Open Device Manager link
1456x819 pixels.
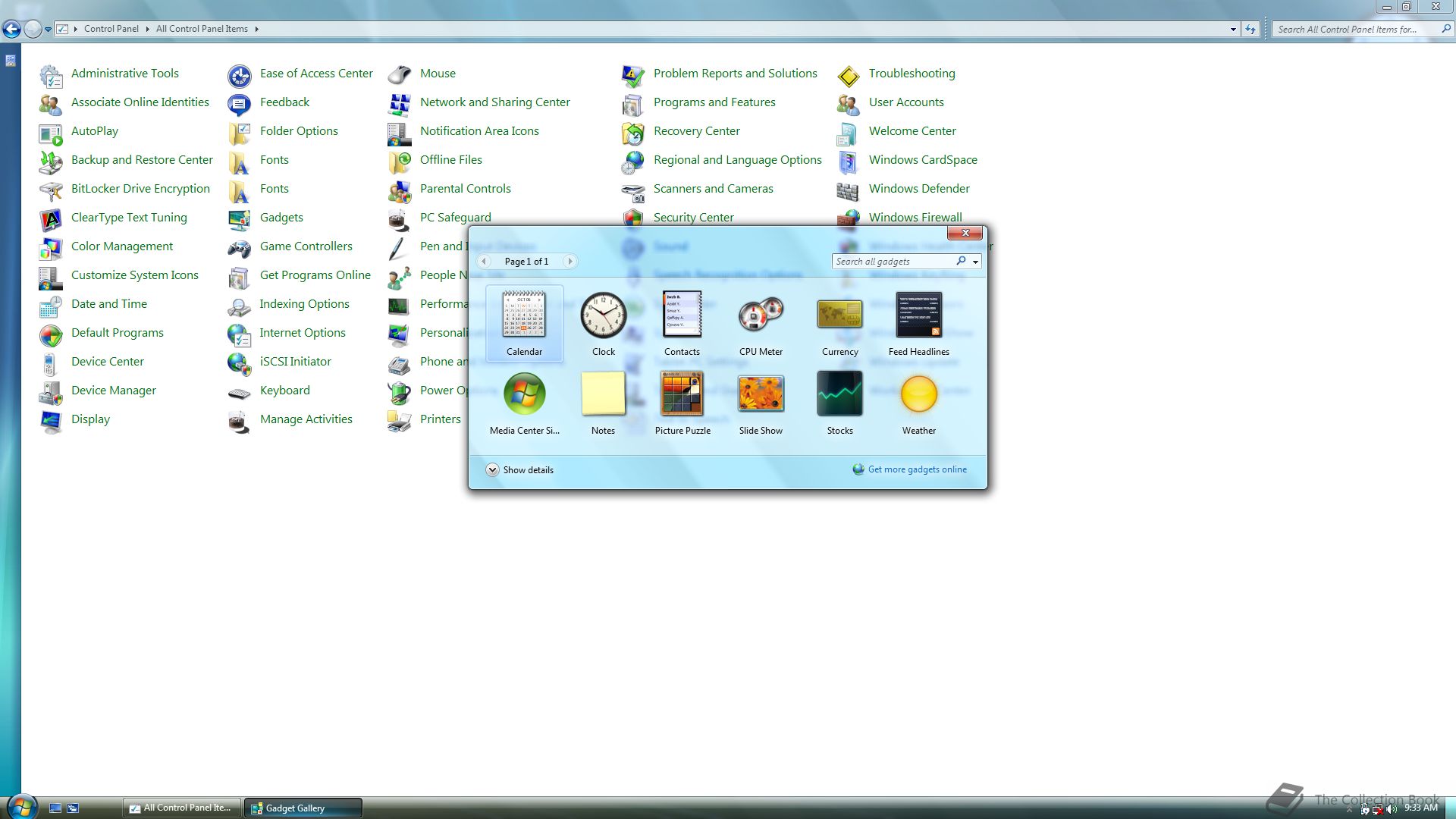pyautogui.click(x=114, y=391)
